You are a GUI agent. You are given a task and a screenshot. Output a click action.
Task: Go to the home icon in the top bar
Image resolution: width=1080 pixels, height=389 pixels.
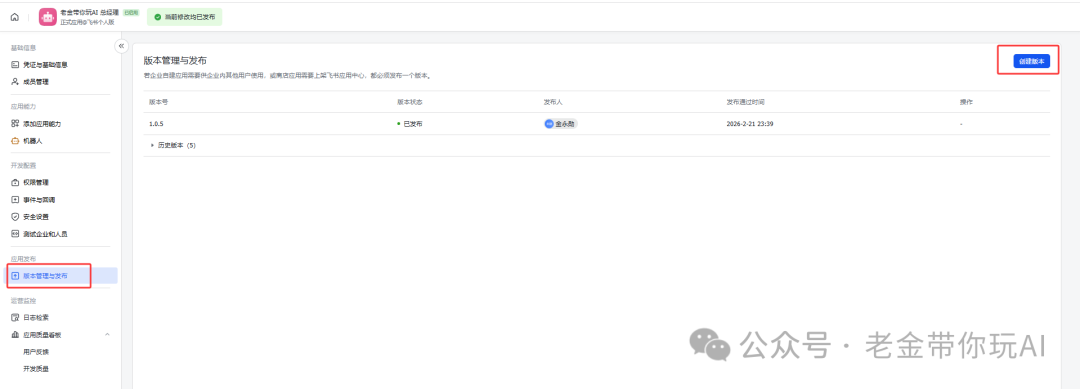point(14,17)
